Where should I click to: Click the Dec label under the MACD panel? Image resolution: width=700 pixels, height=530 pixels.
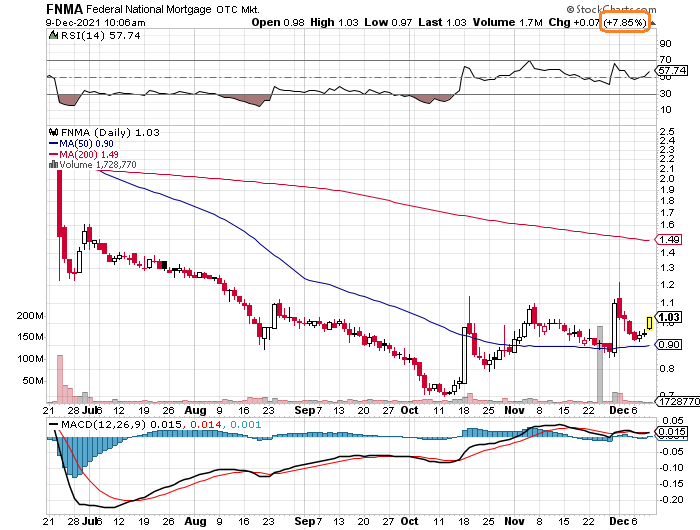[x=619, y=521]
